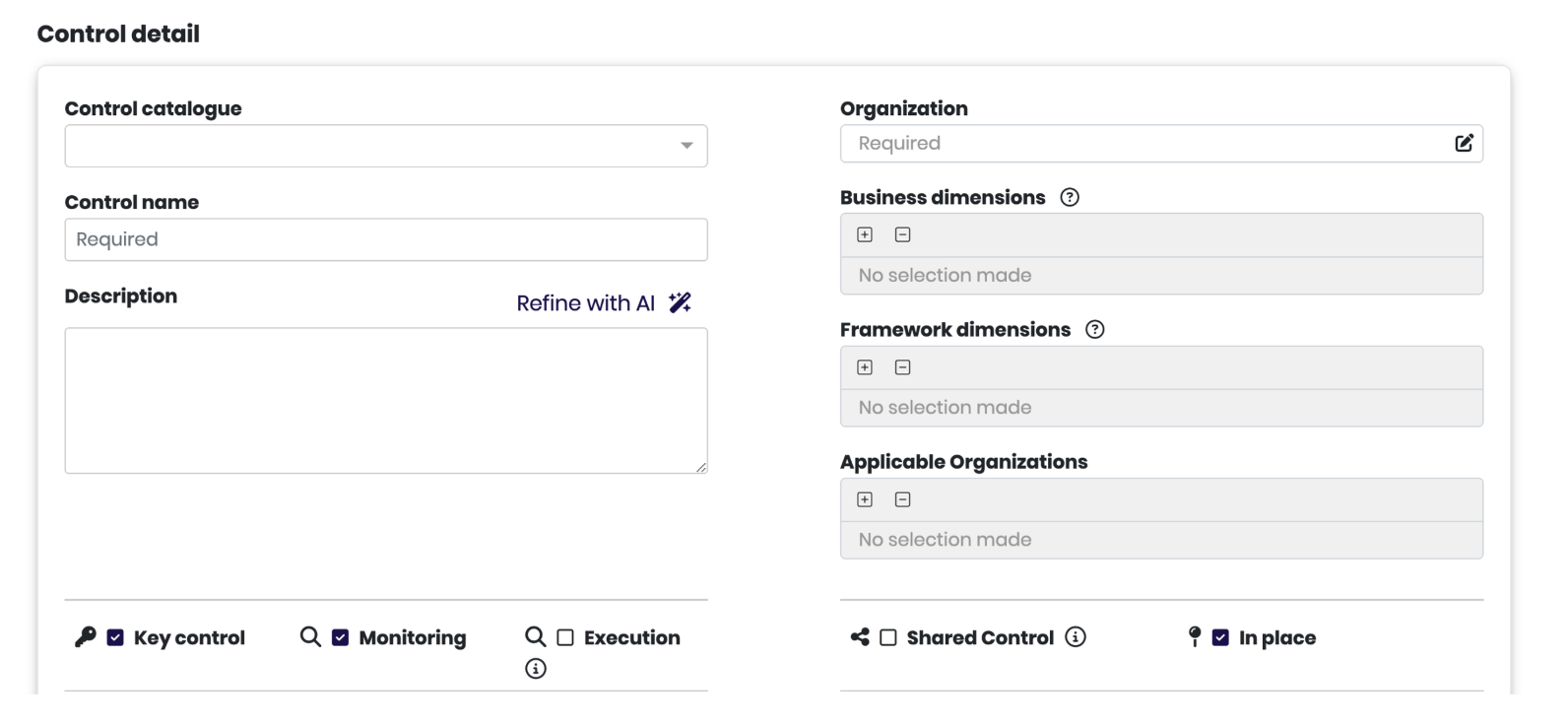Open Framework dimensions help icon
This screenshot has width=1568, height=723.
[x=1095, y=330]
